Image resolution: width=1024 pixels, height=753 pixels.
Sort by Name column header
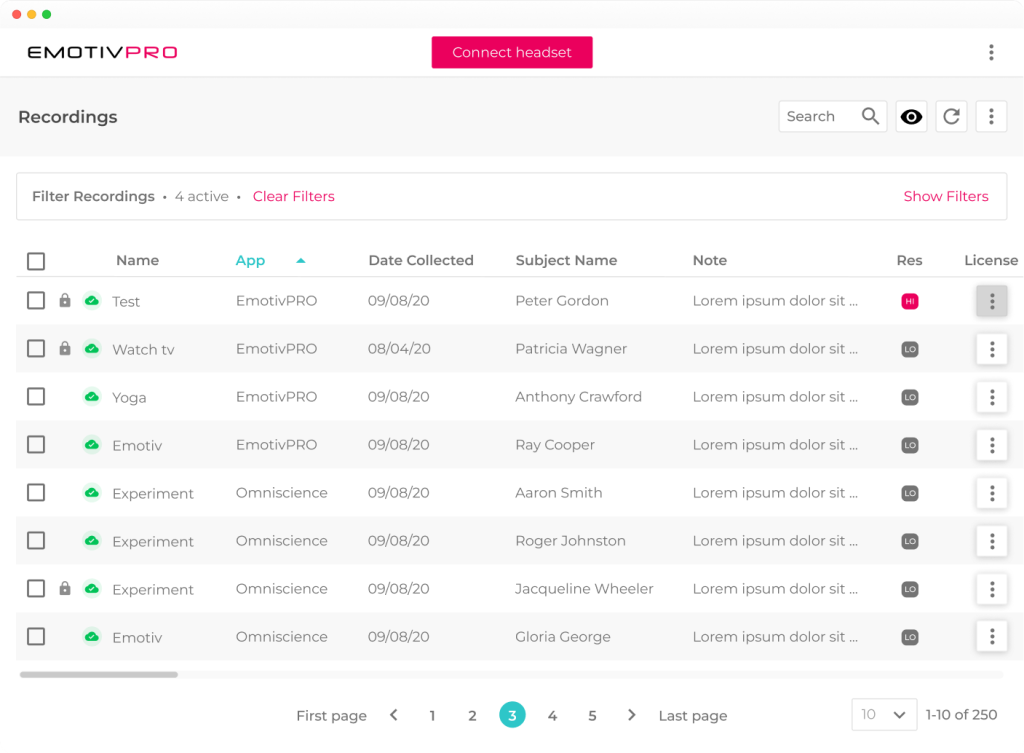(137, 261)
